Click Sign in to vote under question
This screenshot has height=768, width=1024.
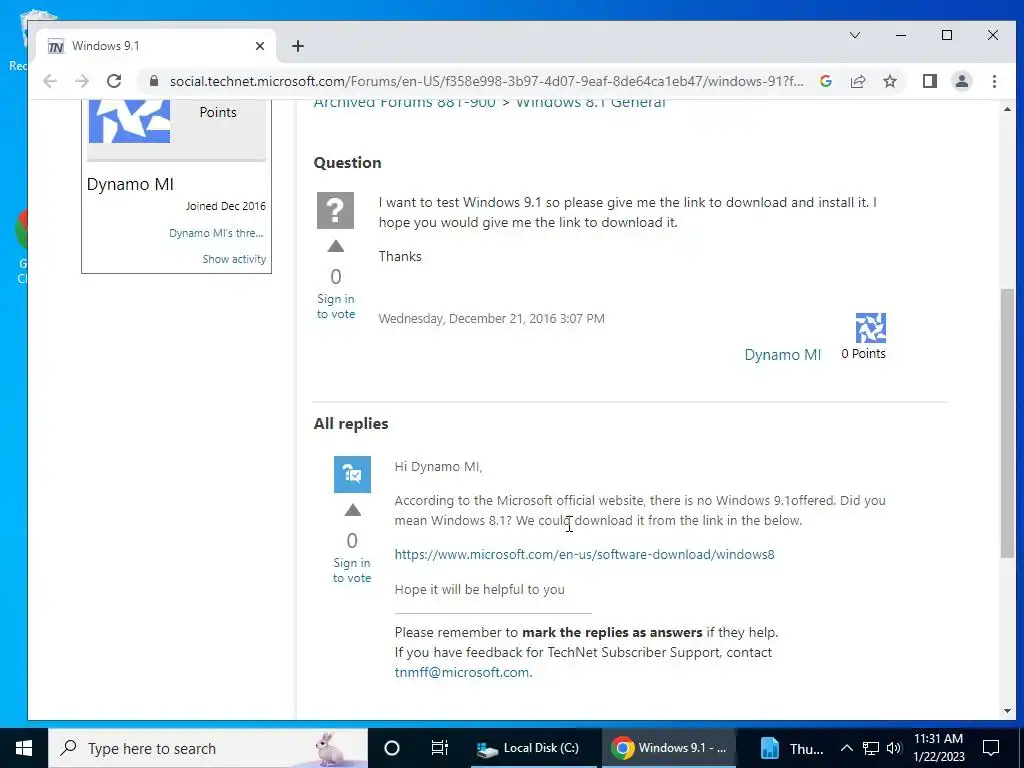336,306
